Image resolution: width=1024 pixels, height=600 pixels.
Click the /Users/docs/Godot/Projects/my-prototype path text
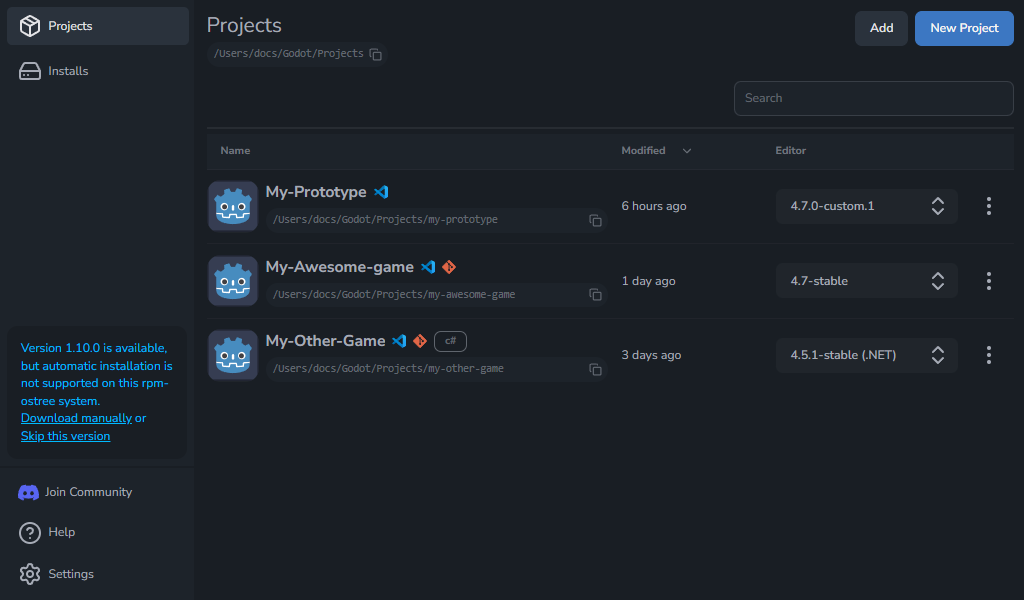[x=385, y=219]
